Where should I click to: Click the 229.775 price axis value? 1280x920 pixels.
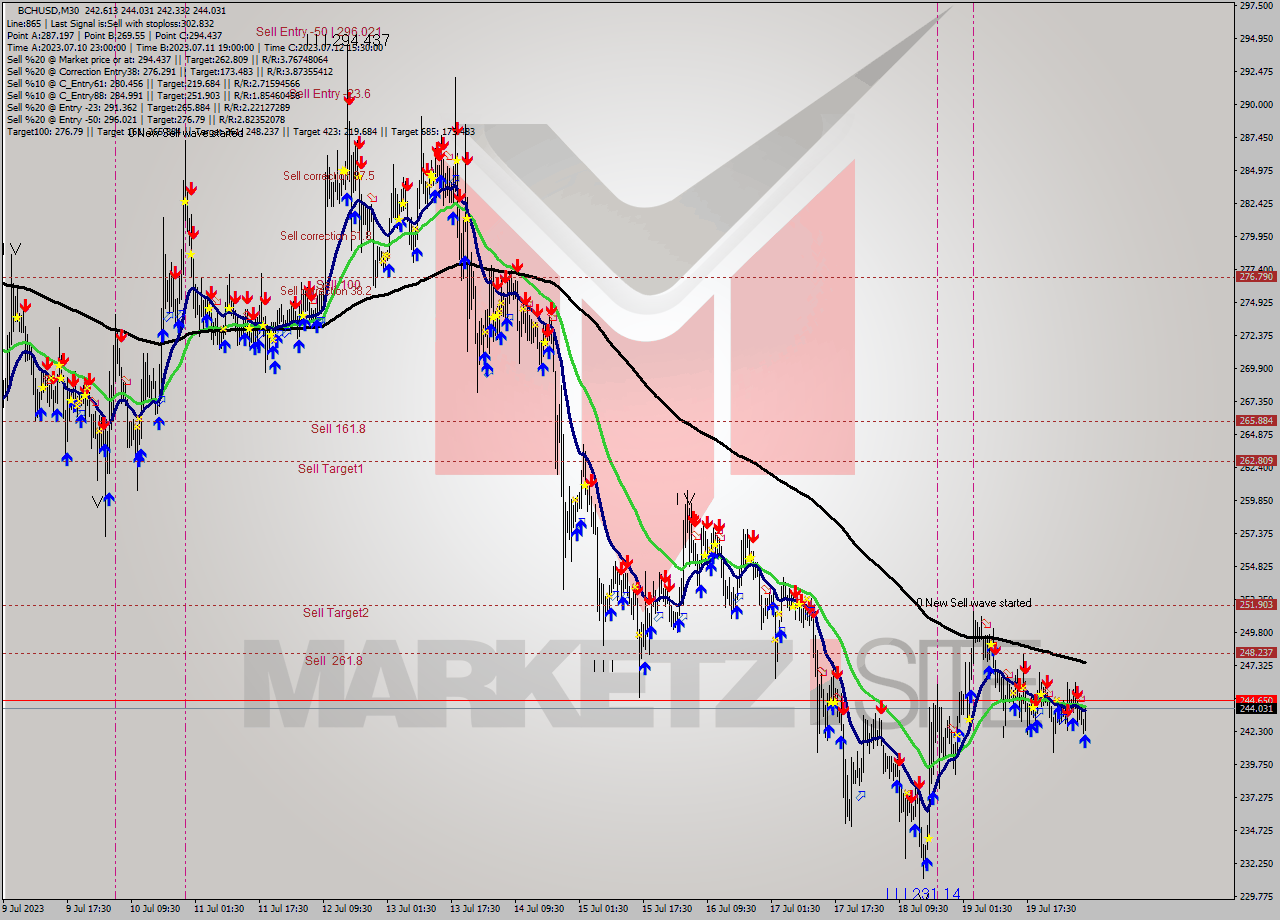[x=1256, y=897]
